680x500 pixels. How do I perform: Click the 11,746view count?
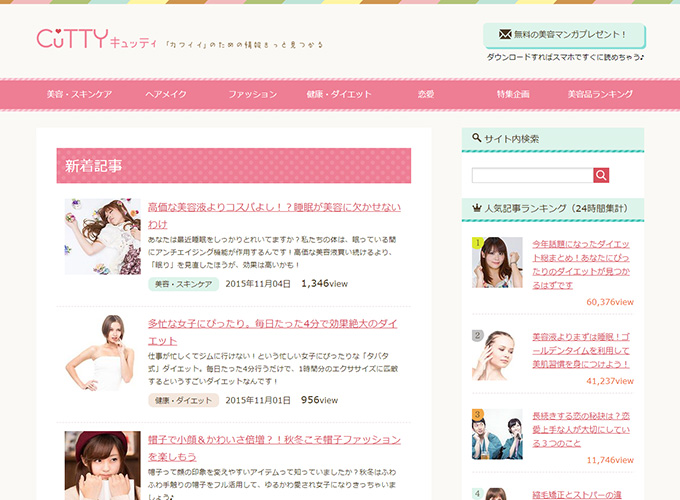tap(610, 460)
